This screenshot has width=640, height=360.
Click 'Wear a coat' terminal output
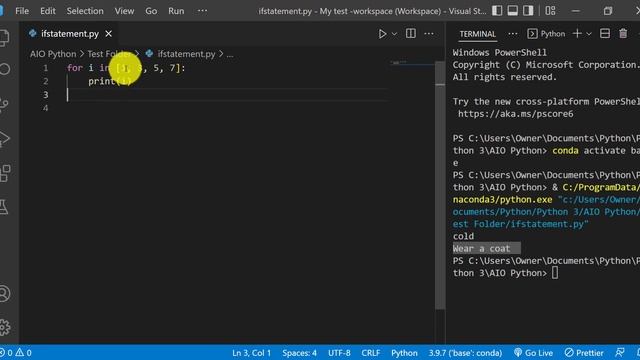pos(481,248)
